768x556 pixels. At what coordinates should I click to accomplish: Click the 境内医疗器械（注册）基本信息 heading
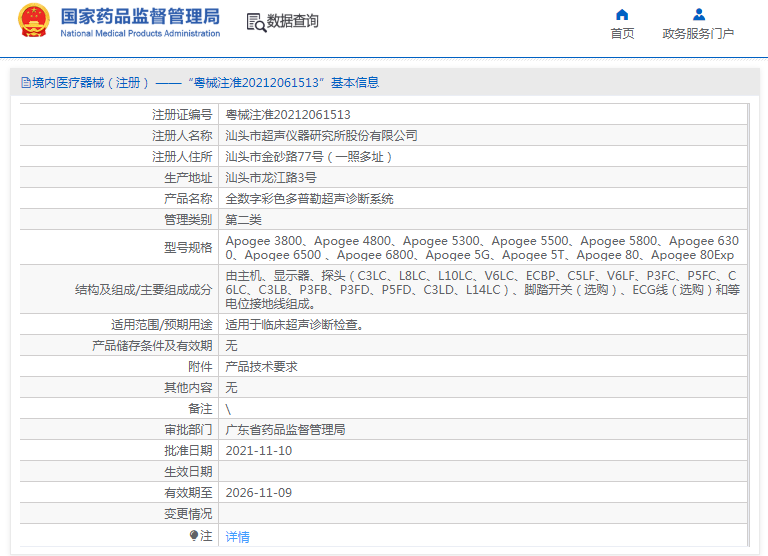coord(205,82)
